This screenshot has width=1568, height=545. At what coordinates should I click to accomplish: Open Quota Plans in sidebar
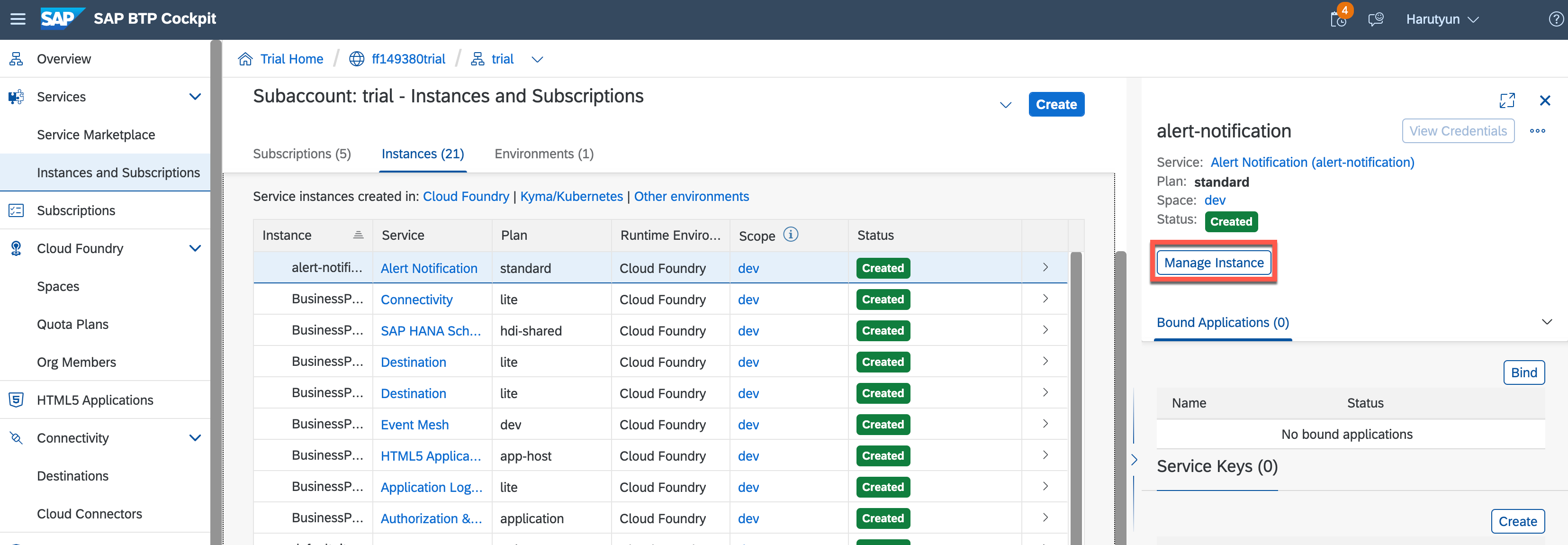point(72,325)
